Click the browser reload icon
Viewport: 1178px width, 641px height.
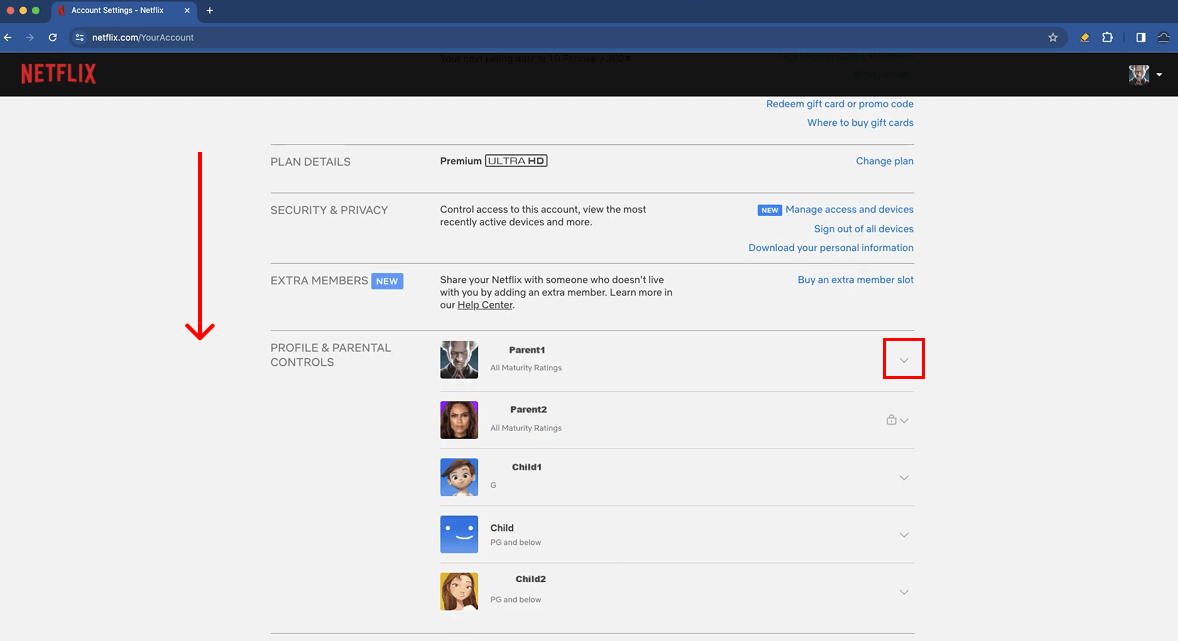52,37
